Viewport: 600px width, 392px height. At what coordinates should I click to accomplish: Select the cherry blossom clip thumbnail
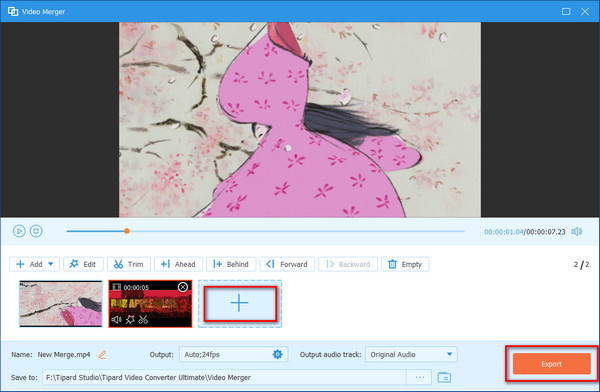pos(61,304)
